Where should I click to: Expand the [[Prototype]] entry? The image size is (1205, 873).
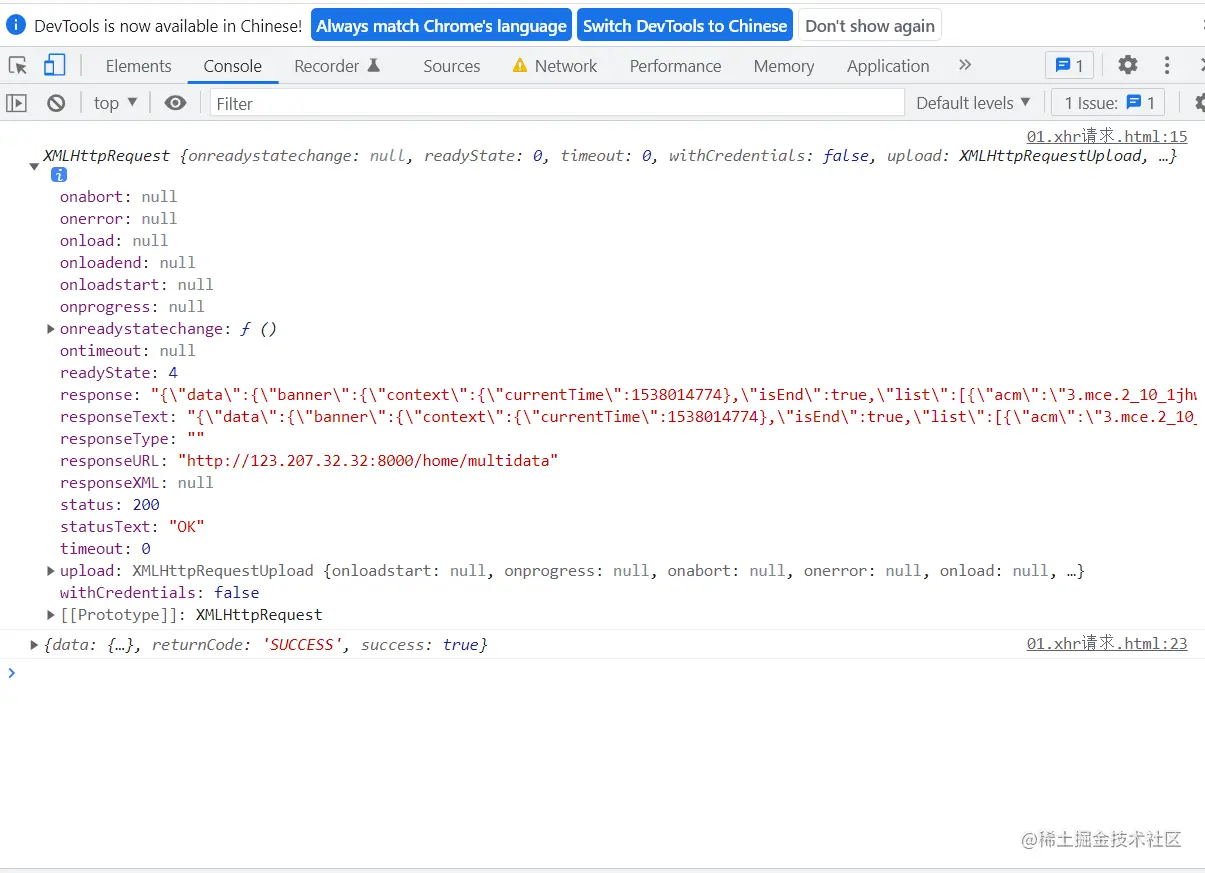point(51,615)
